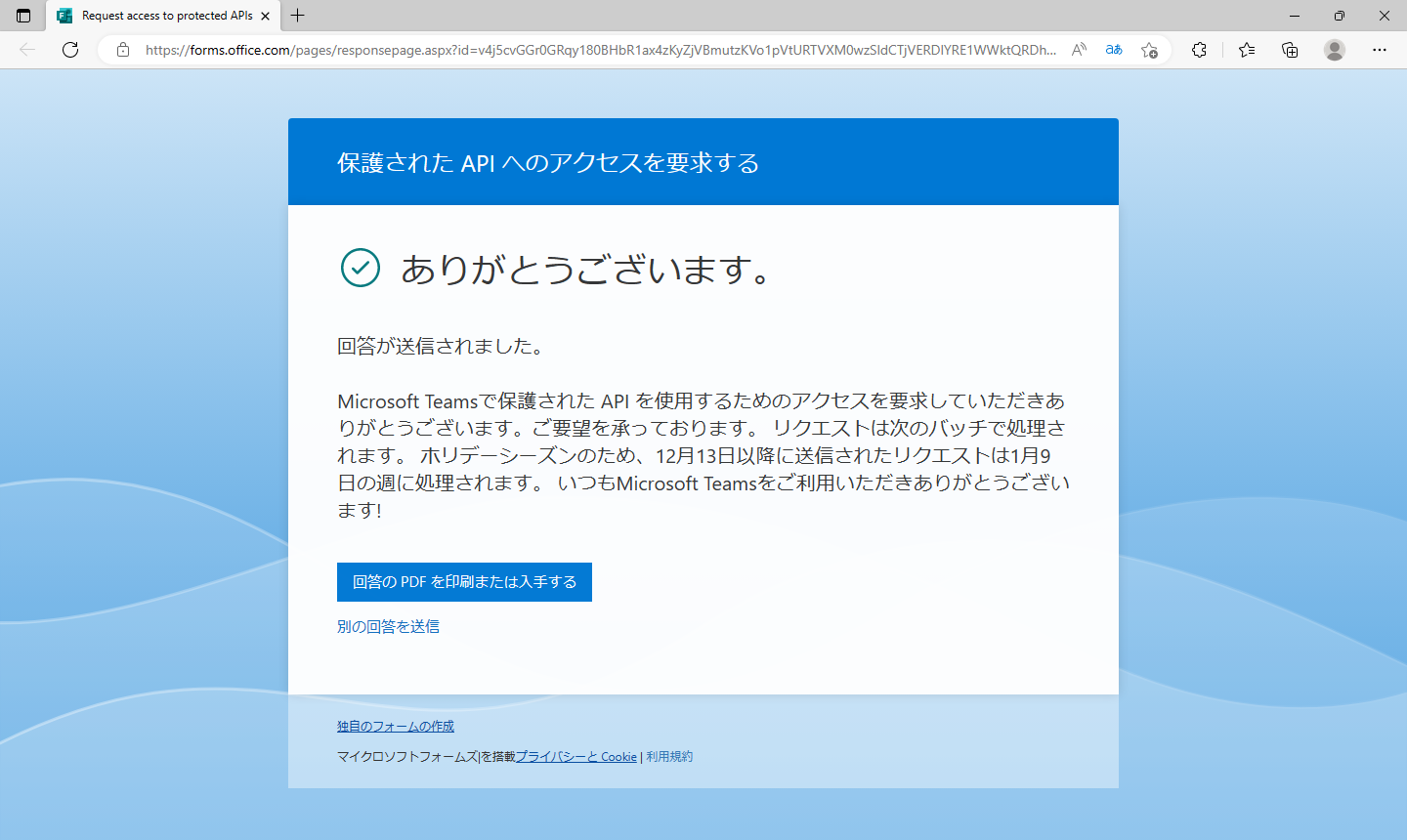This screenshot has width=1407, height=840.
Task: View site information lock icon
Action: tap(123, 50)
